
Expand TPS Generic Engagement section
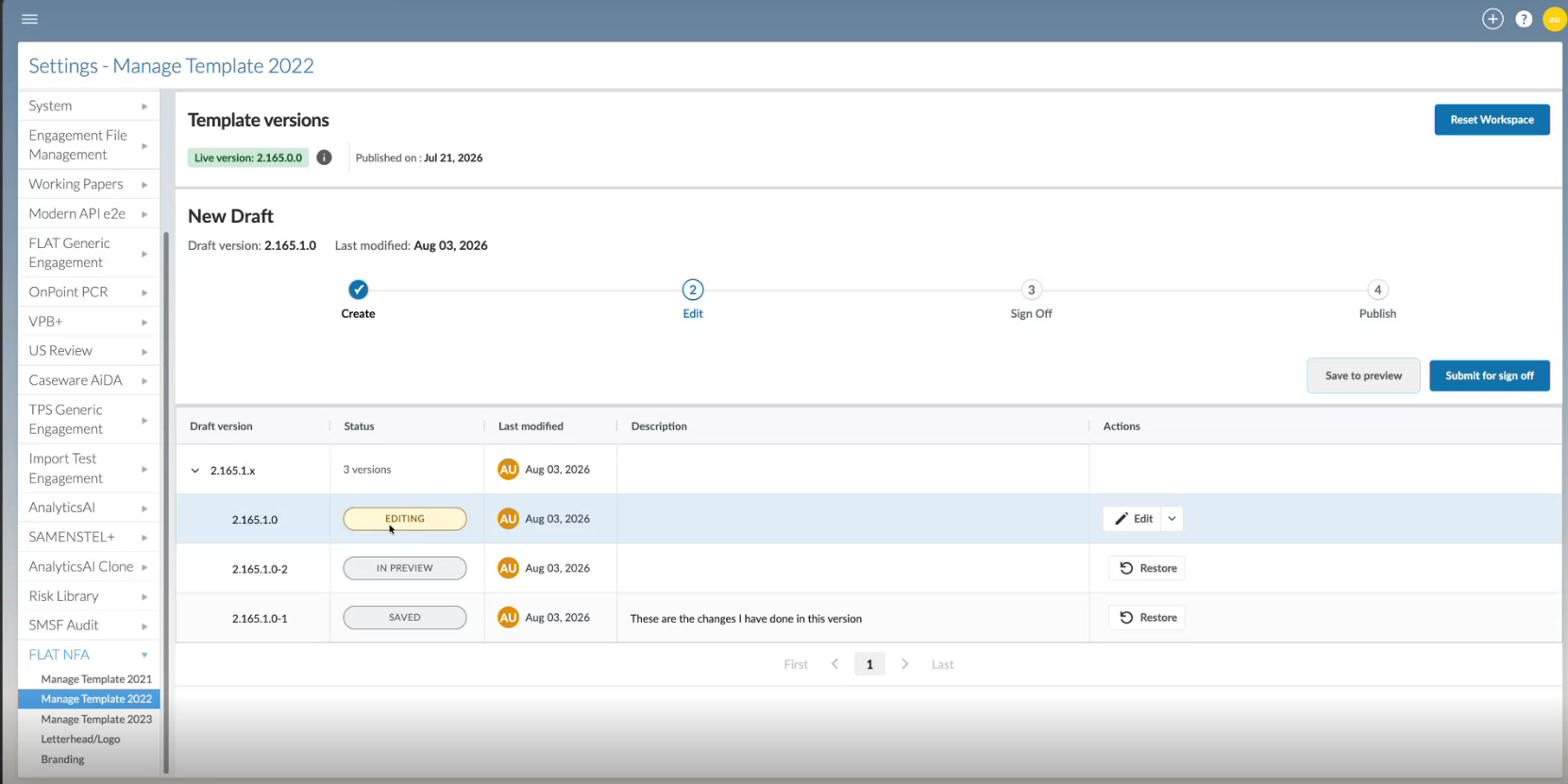(89, 419)
